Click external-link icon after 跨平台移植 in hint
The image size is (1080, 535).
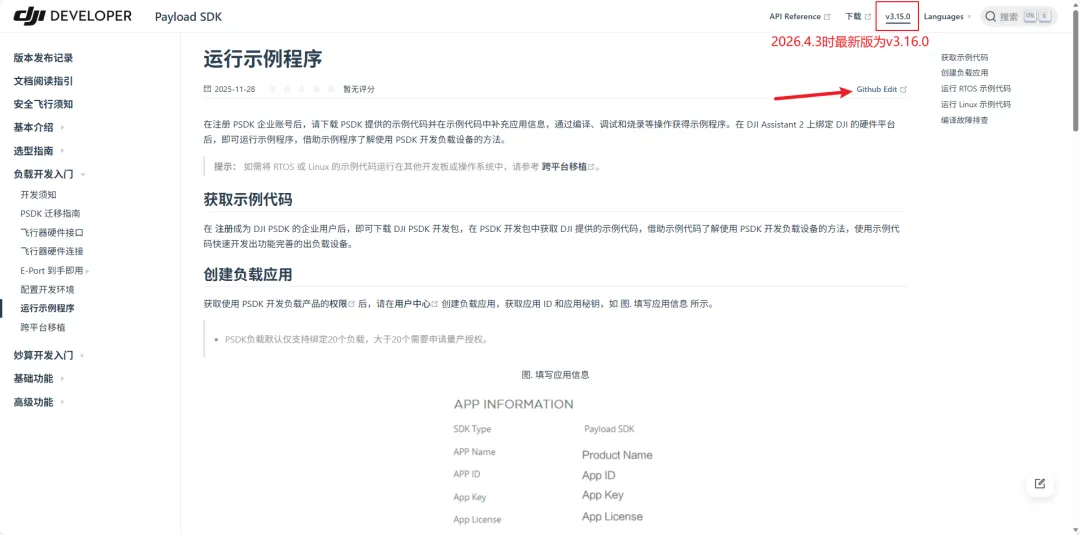(x=591, y=167)
